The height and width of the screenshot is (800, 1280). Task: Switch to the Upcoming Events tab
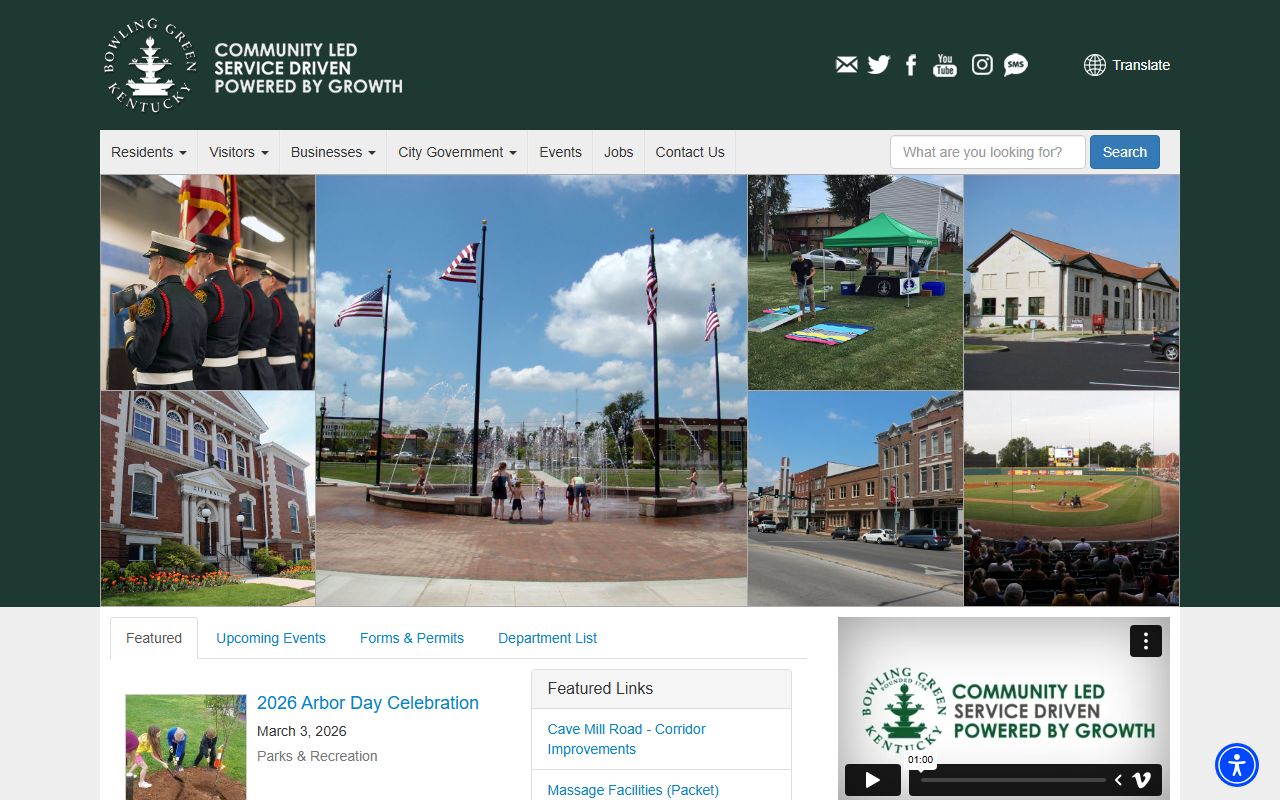tap(271, 638)
